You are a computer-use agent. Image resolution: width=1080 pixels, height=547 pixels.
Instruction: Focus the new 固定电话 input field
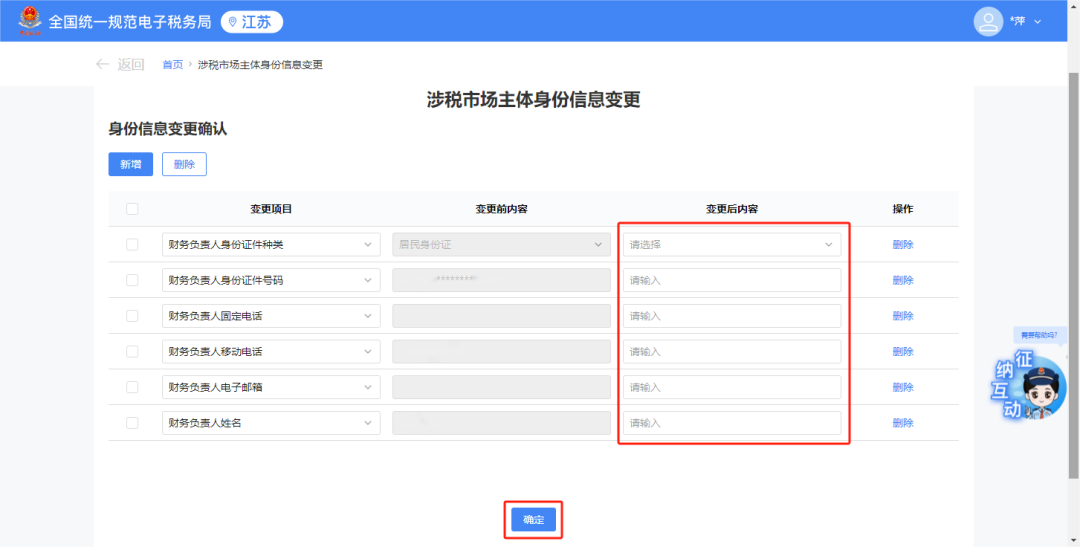coord(732,316)
